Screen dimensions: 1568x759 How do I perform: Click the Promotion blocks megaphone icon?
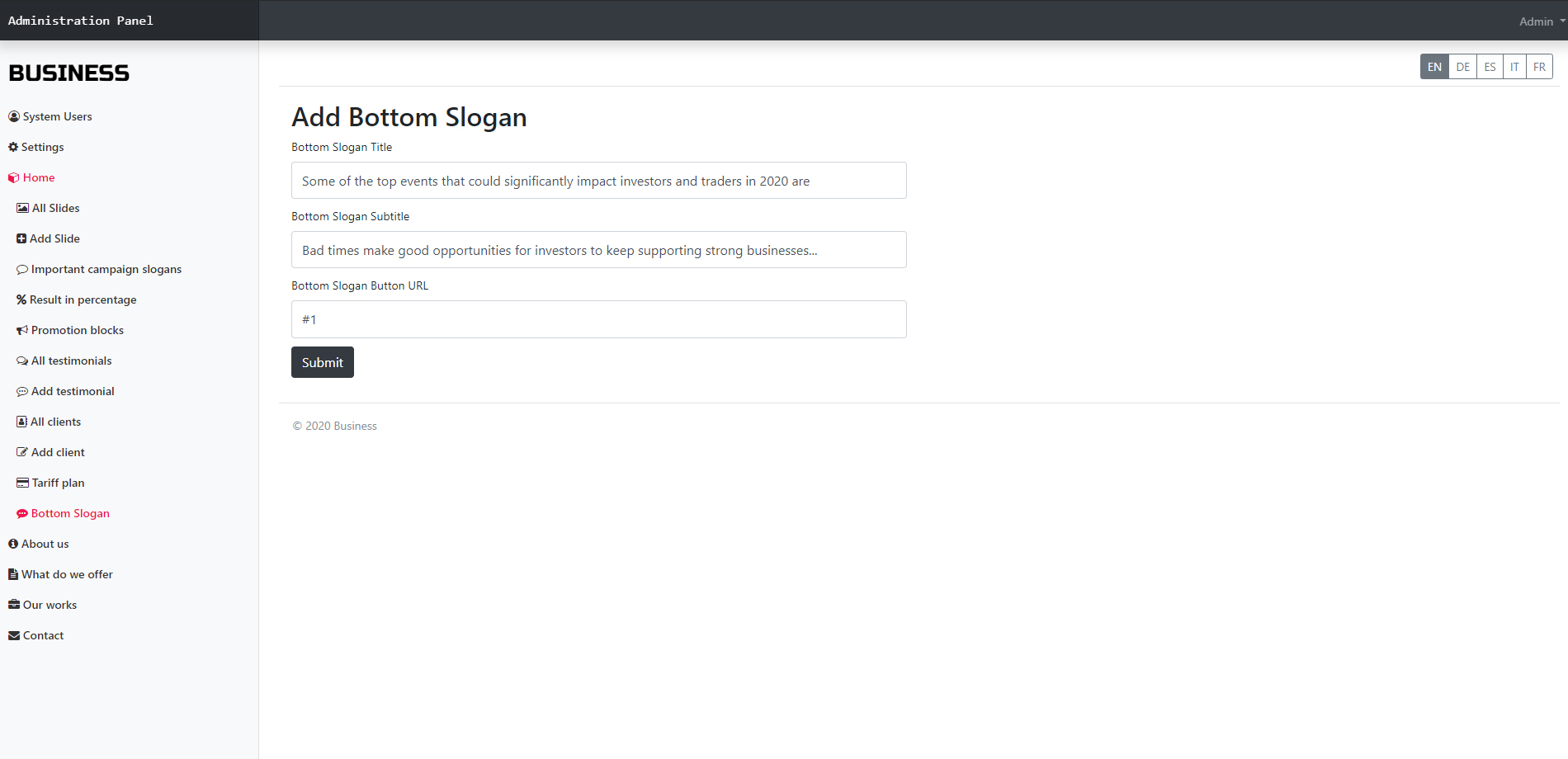click(x=22, y=330)
